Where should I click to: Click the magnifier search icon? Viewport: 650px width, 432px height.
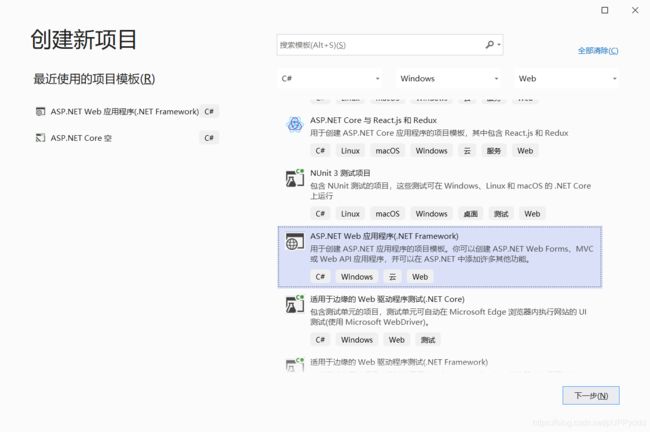489,45
